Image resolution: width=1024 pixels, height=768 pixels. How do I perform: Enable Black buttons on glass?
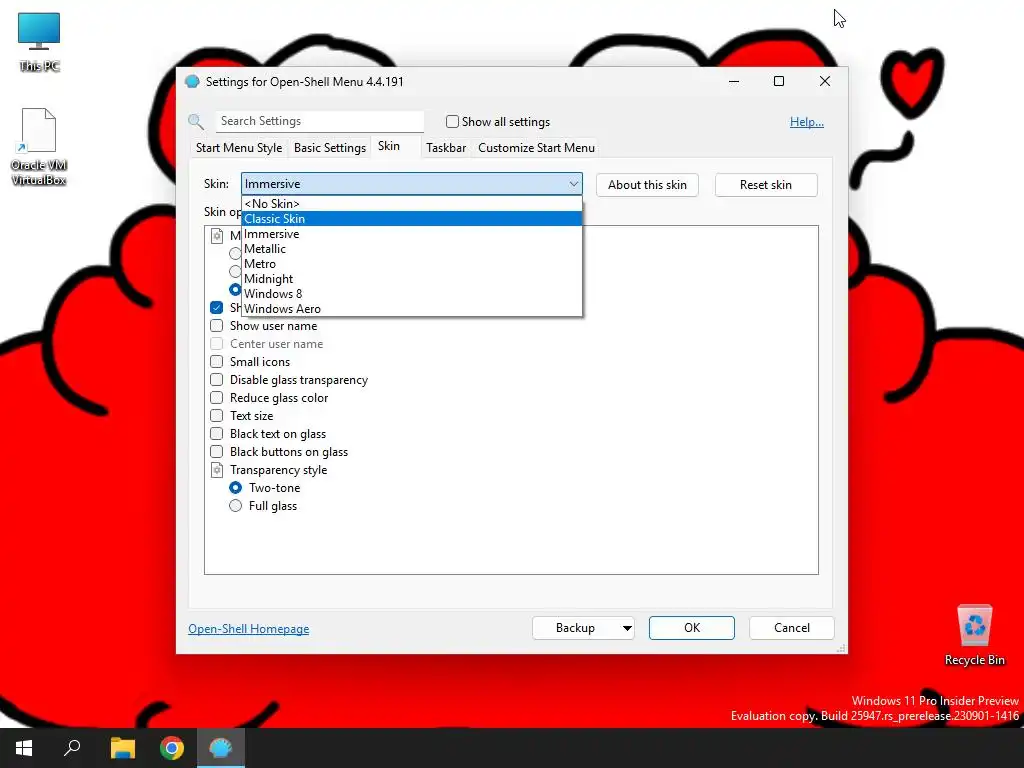tap(217, 451)
